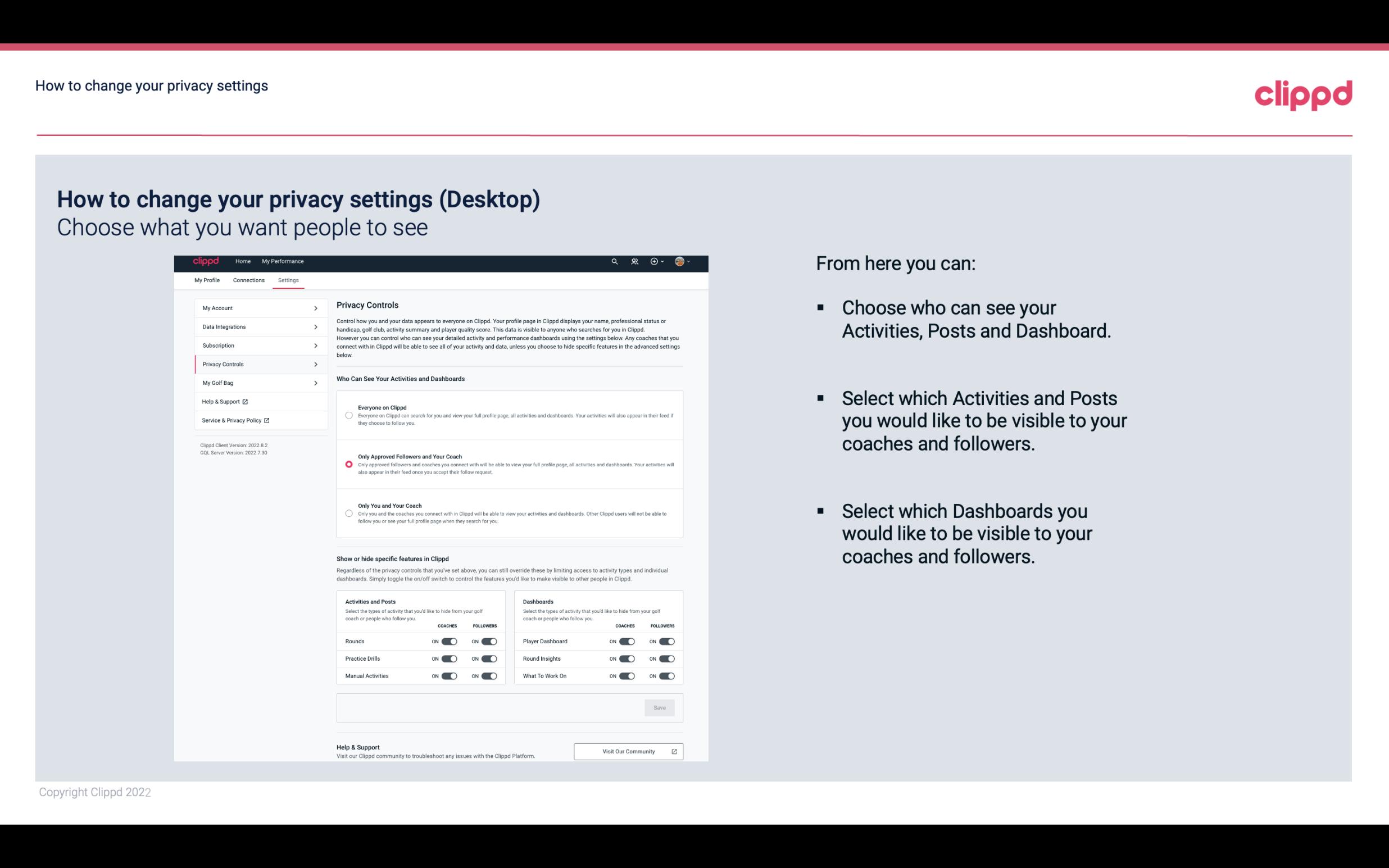Click the search magnifier icon
The image size is (1389, 868).
(614, 261)
